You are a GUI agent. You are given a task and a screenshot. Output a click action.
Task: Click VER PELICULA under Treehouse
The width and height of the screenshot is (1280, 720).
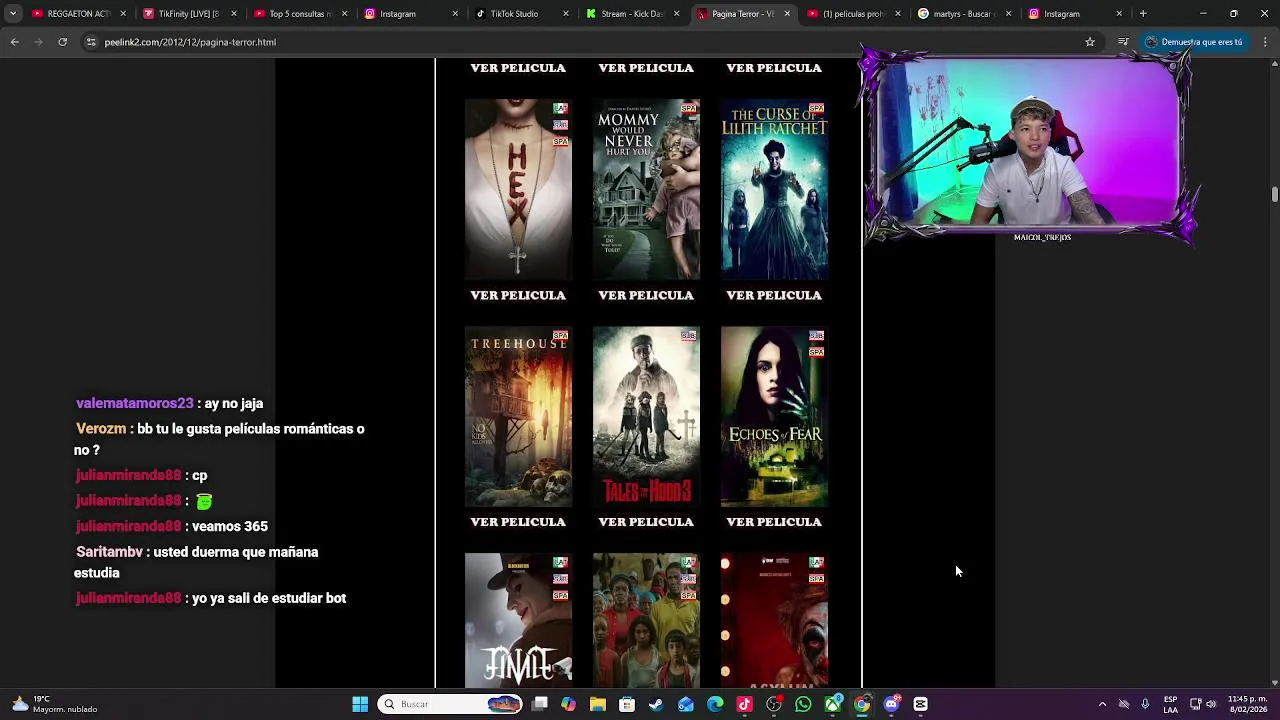(518, 522)
